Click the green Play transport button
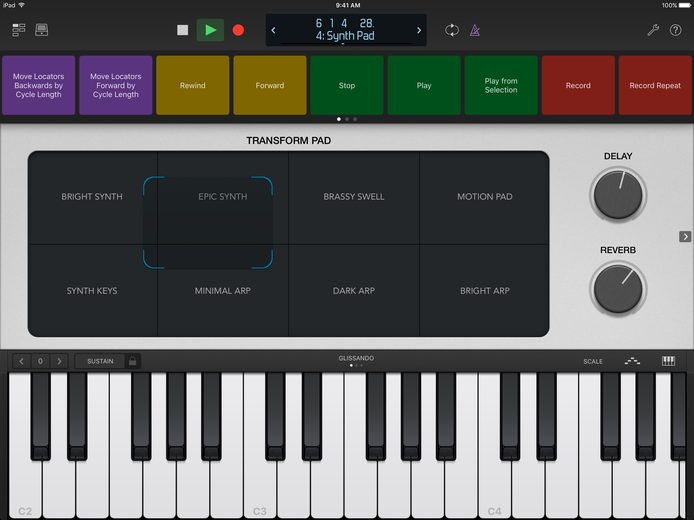 point(210,30)
